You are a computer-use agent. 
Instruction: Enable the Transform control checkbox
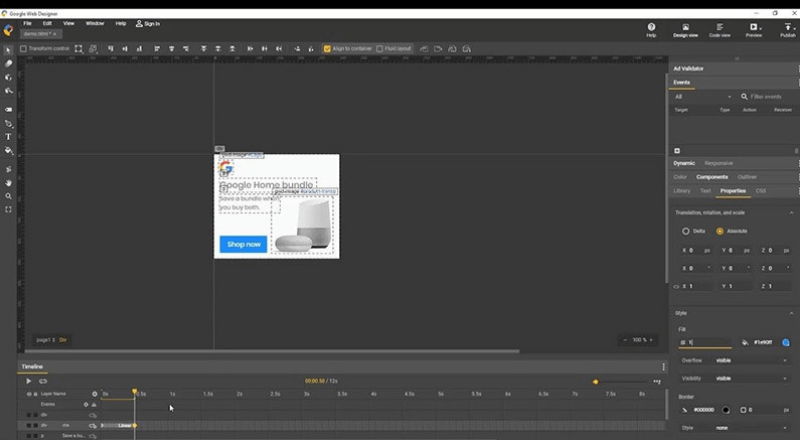(x=23, y=49)
